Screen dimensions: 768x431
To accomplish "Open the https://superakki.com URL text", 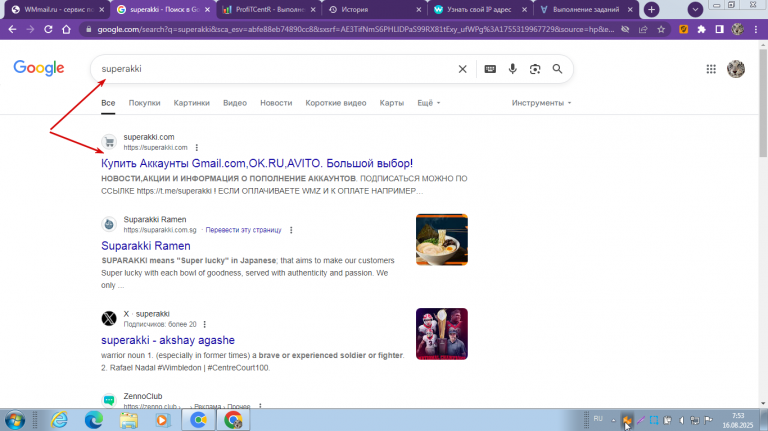I will 155,147.
